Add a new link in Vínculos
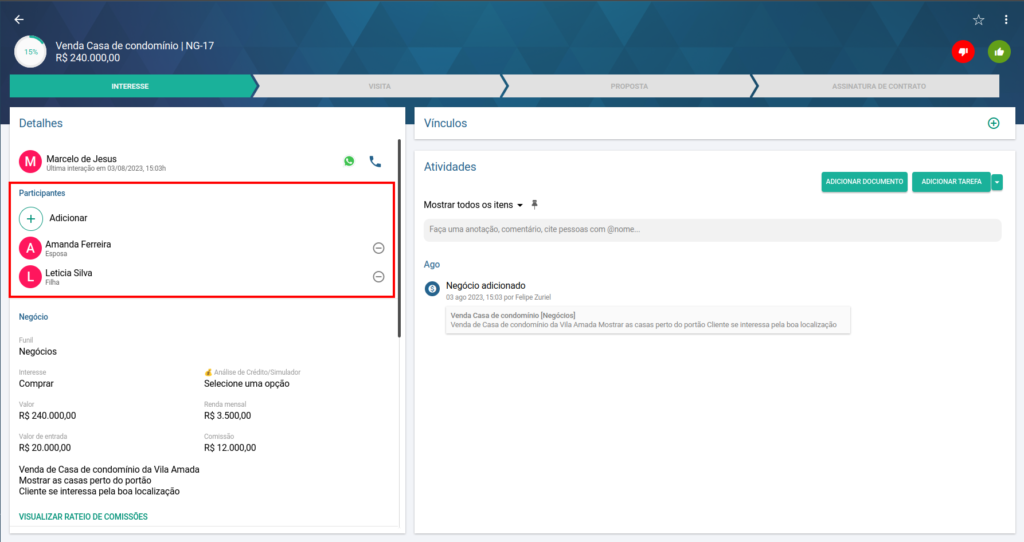The height and width of the screenshot is (542, 1024). coord(993,123)
